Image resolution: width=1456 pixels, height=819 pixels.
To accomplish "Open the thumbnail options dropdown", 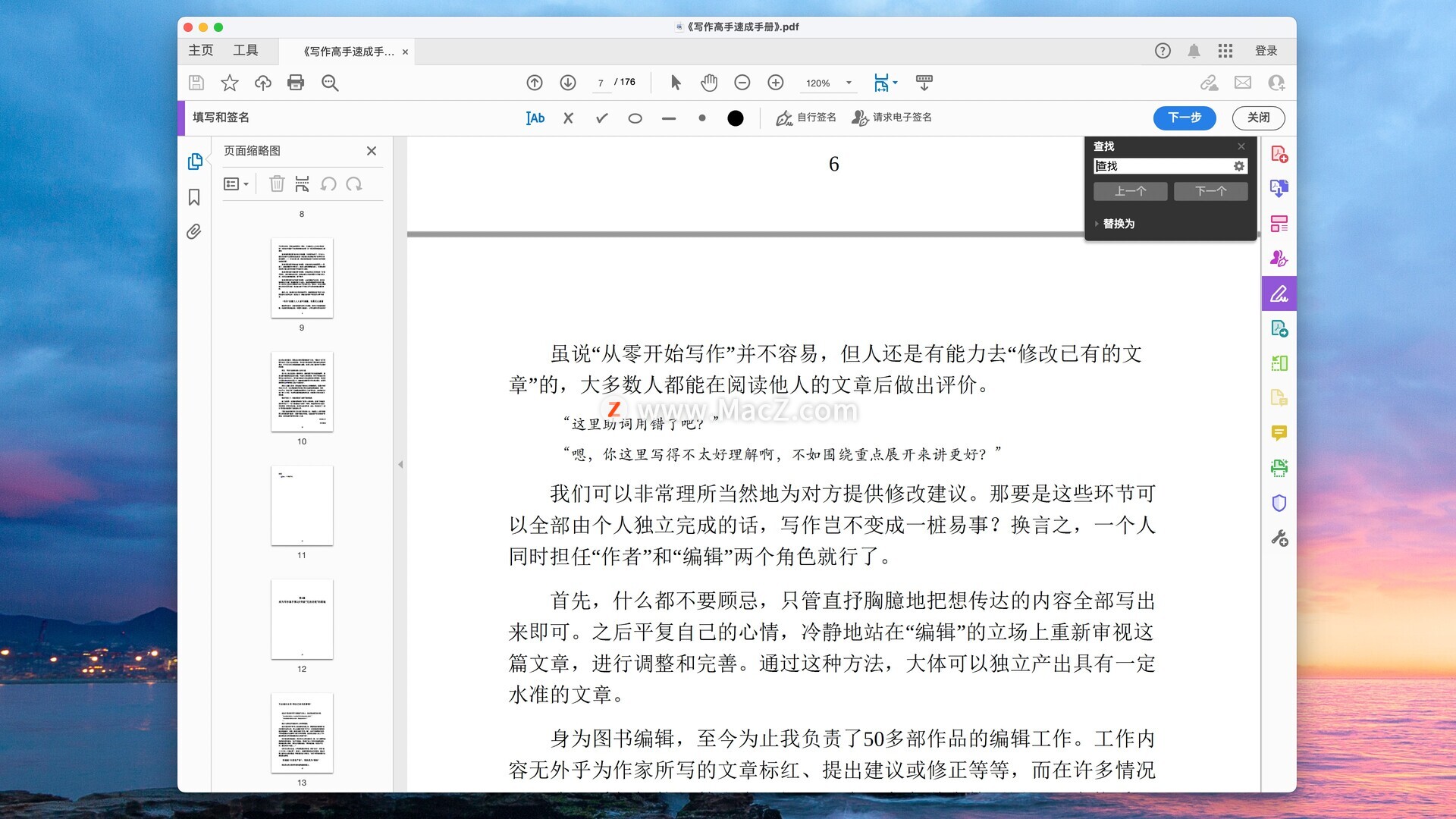I will pos(236,184).
